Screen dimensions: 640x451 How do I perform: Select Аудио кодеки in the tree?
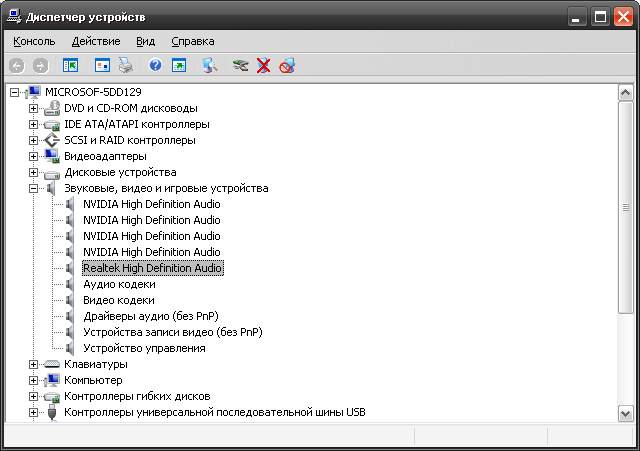118,284
